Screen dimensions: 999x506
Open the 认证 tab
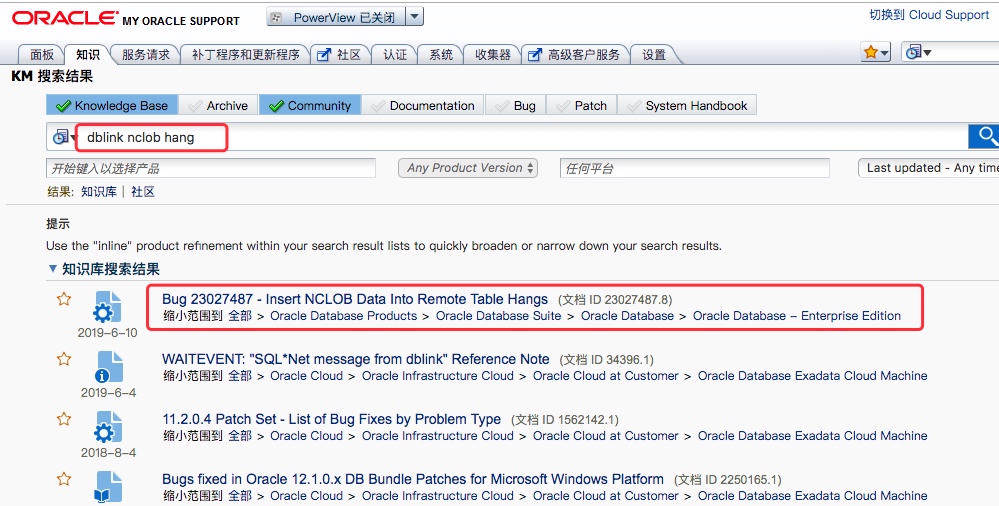click(x=394, y=55)
